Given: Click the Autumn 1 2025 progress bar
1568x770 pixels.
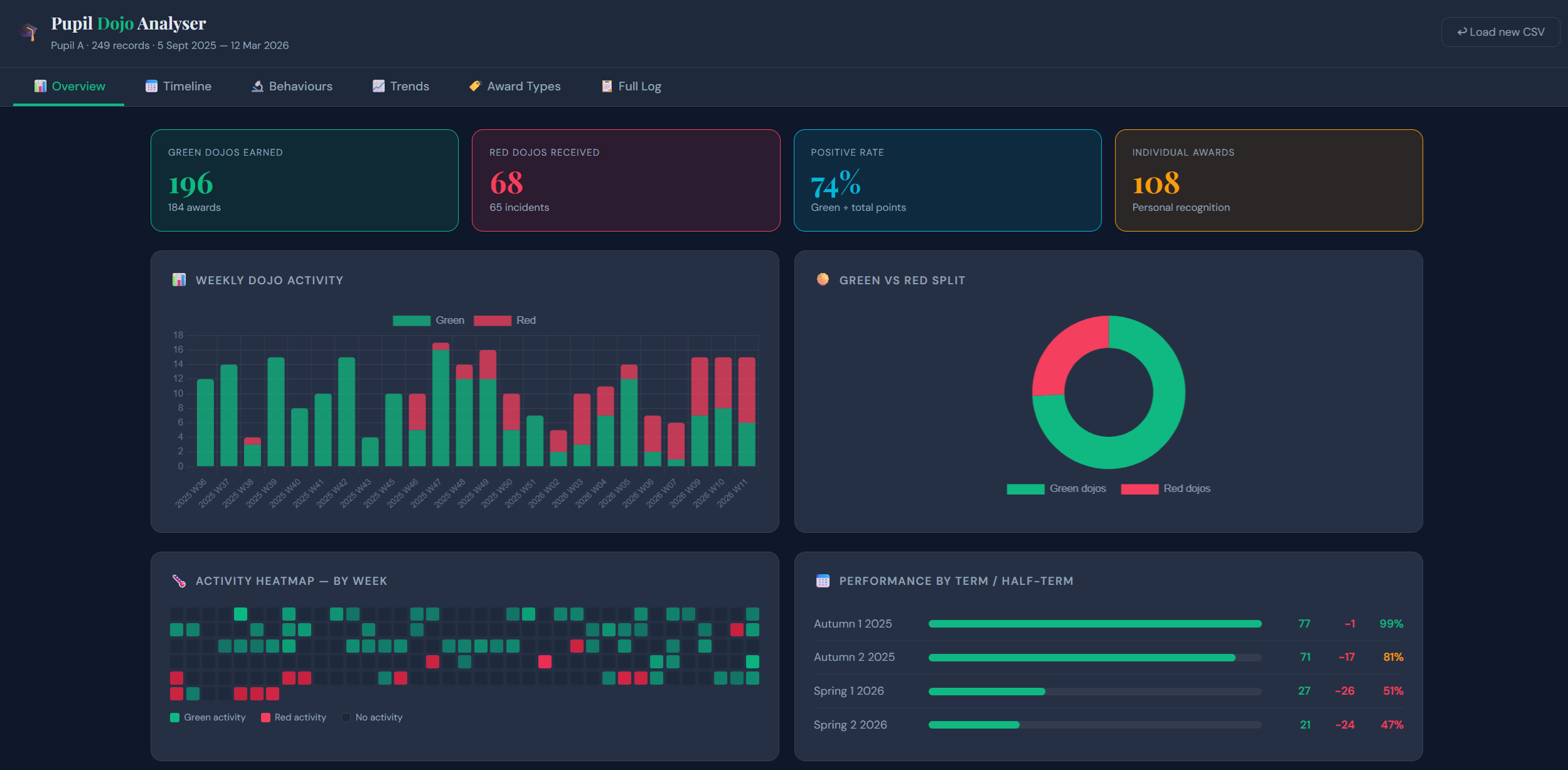Looking at the screenshot, I should click(x=1094, y=624).
